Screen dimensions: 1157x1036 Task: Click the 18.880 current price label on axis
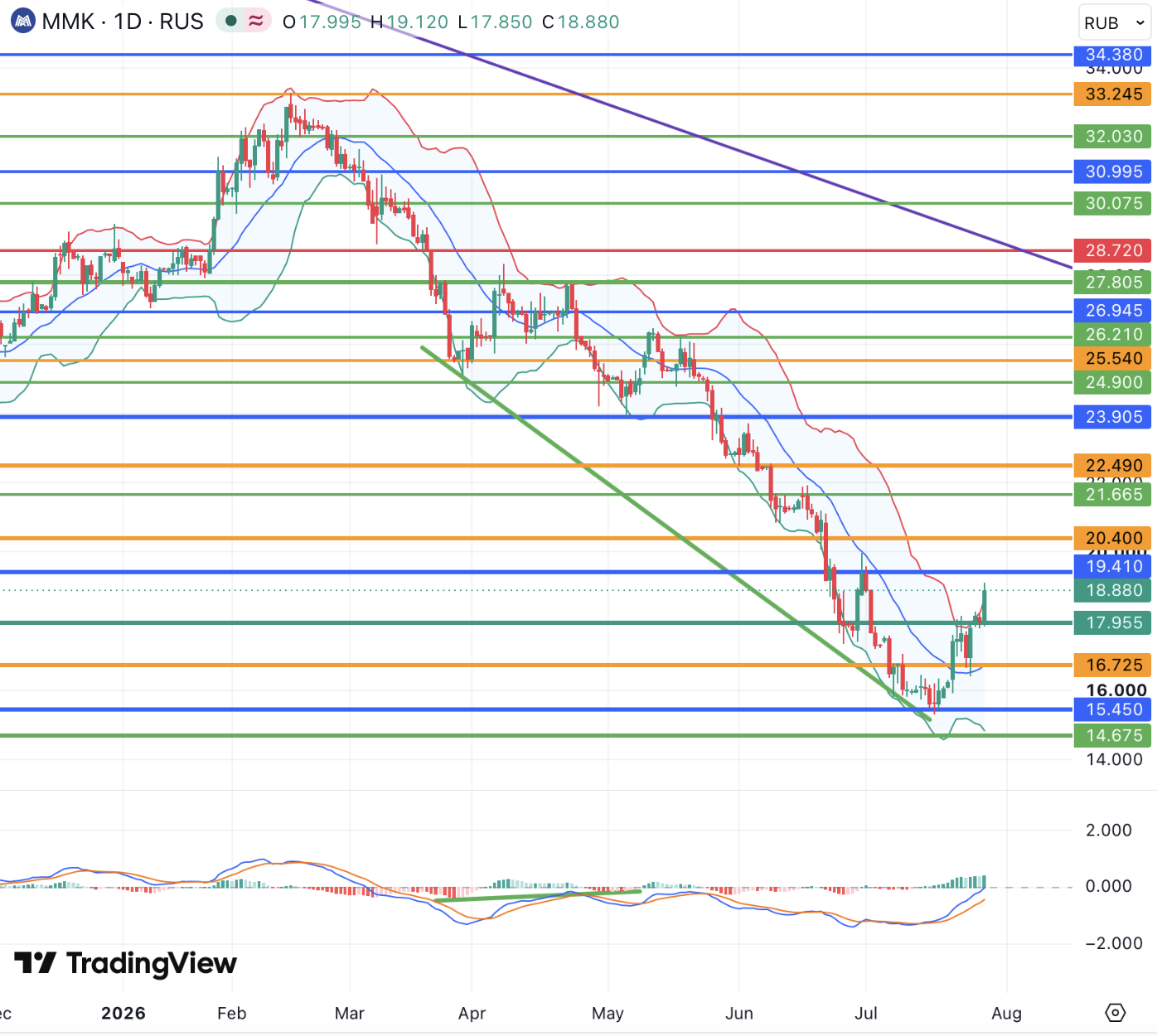pyautogui.click(x=1113, y=590)
